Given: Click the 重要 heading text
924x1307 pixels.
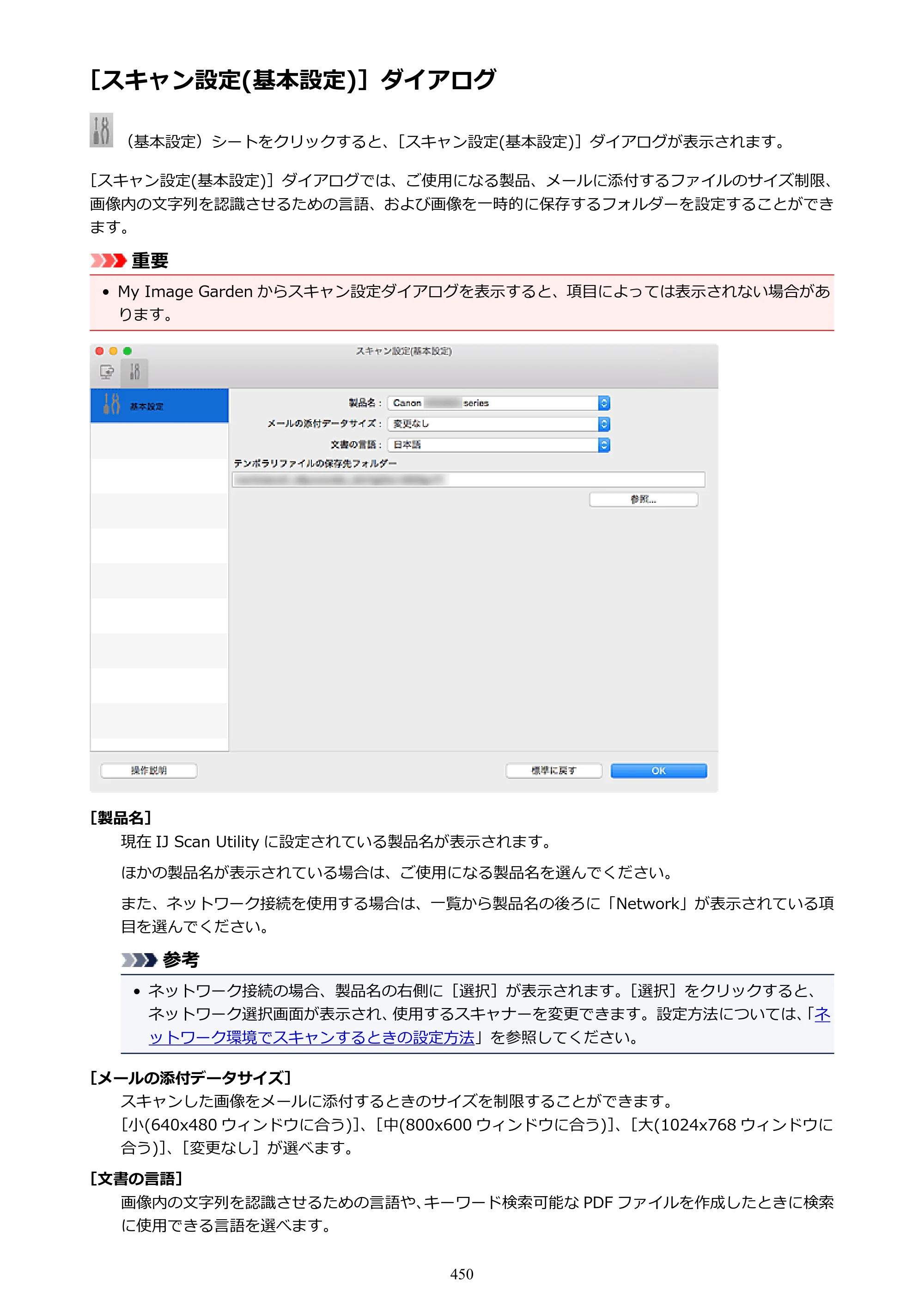Looking at the screenshot, I should coord(150,261).
